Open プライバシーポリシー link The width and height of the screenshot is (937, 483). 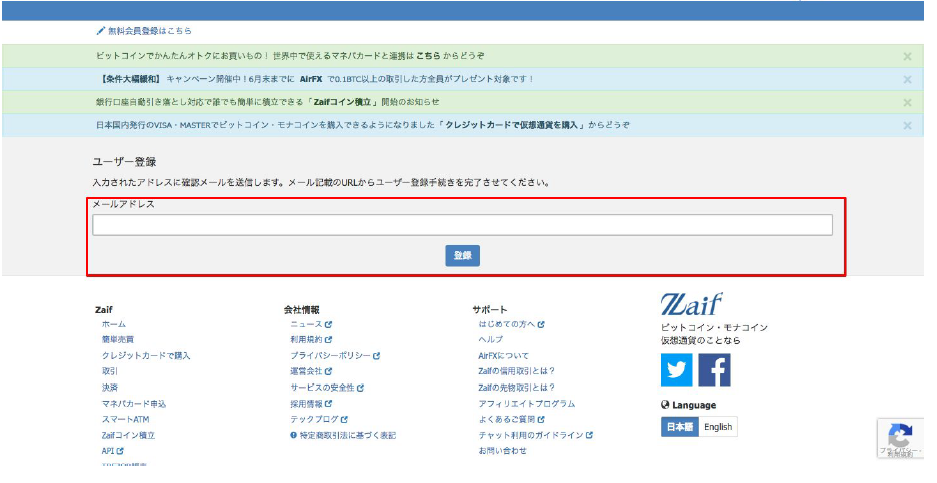click(335, 356)
